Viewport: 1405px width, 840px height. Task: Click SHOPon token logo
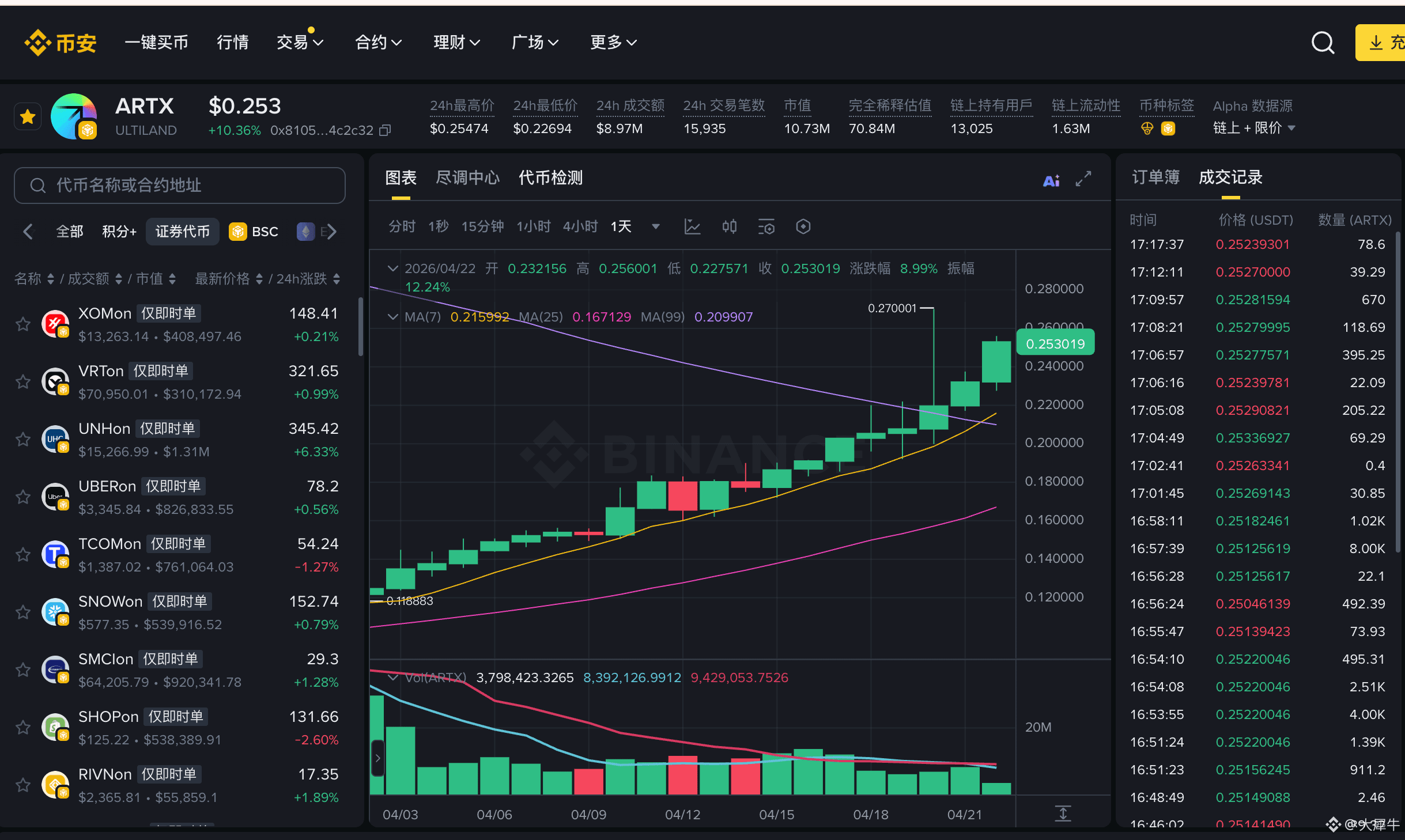(x=55, y=728)
